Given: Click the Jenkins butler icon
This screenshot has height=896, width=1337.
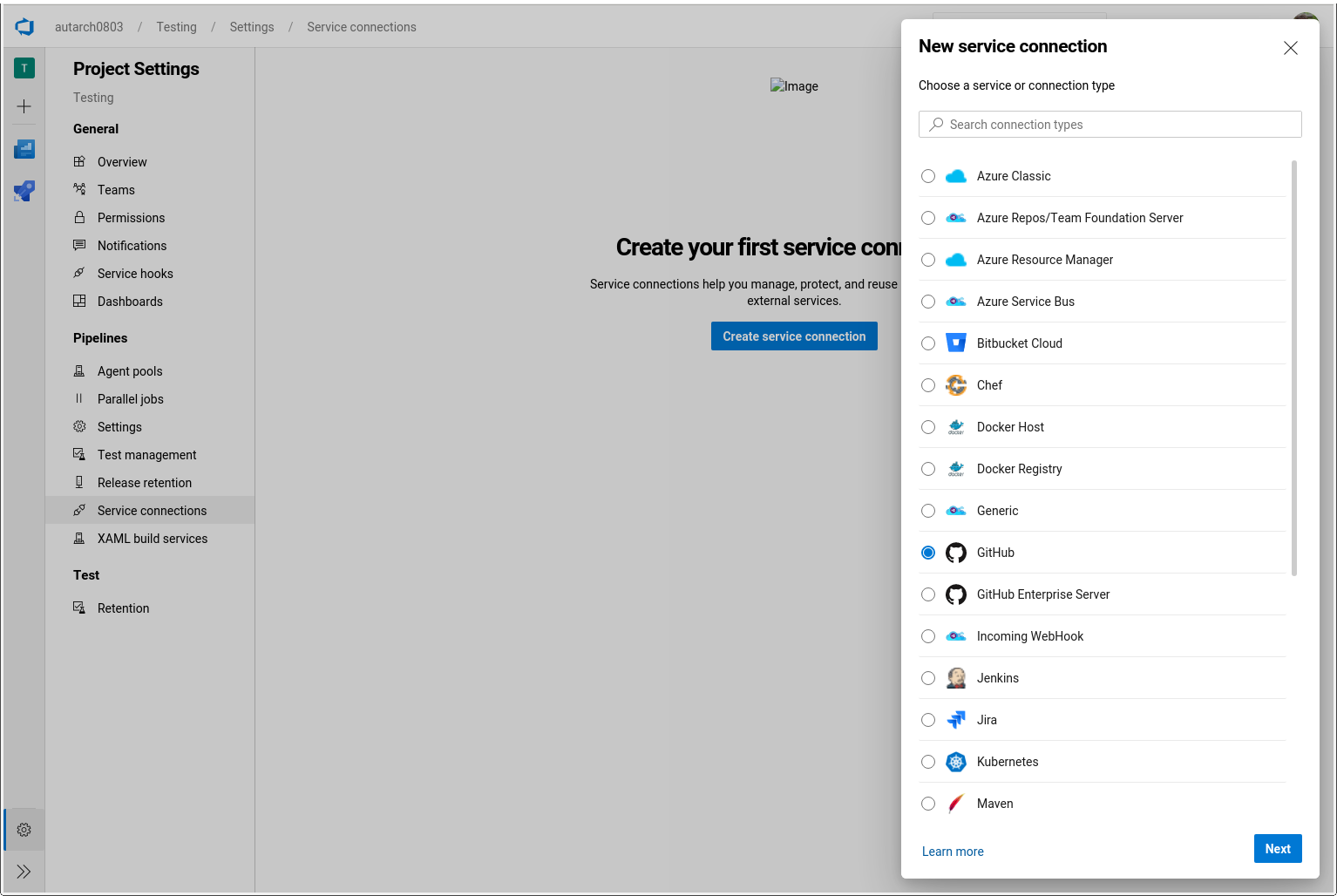Looking at the screenshot, I should [x=956, y=678].
